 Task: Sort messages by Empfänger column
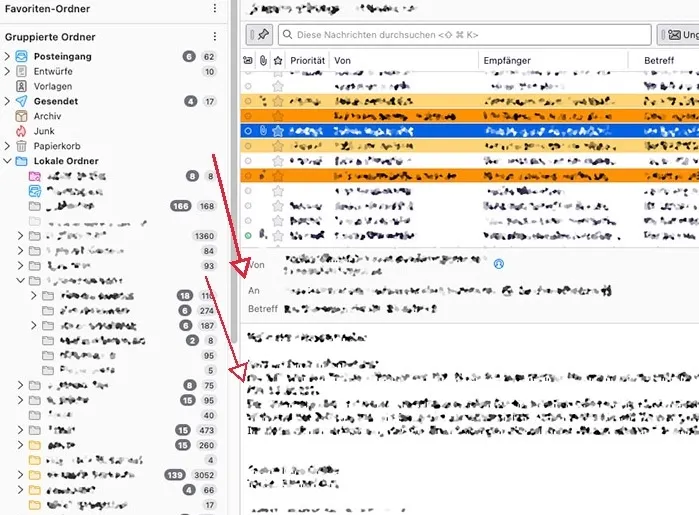tap(507, 61)
